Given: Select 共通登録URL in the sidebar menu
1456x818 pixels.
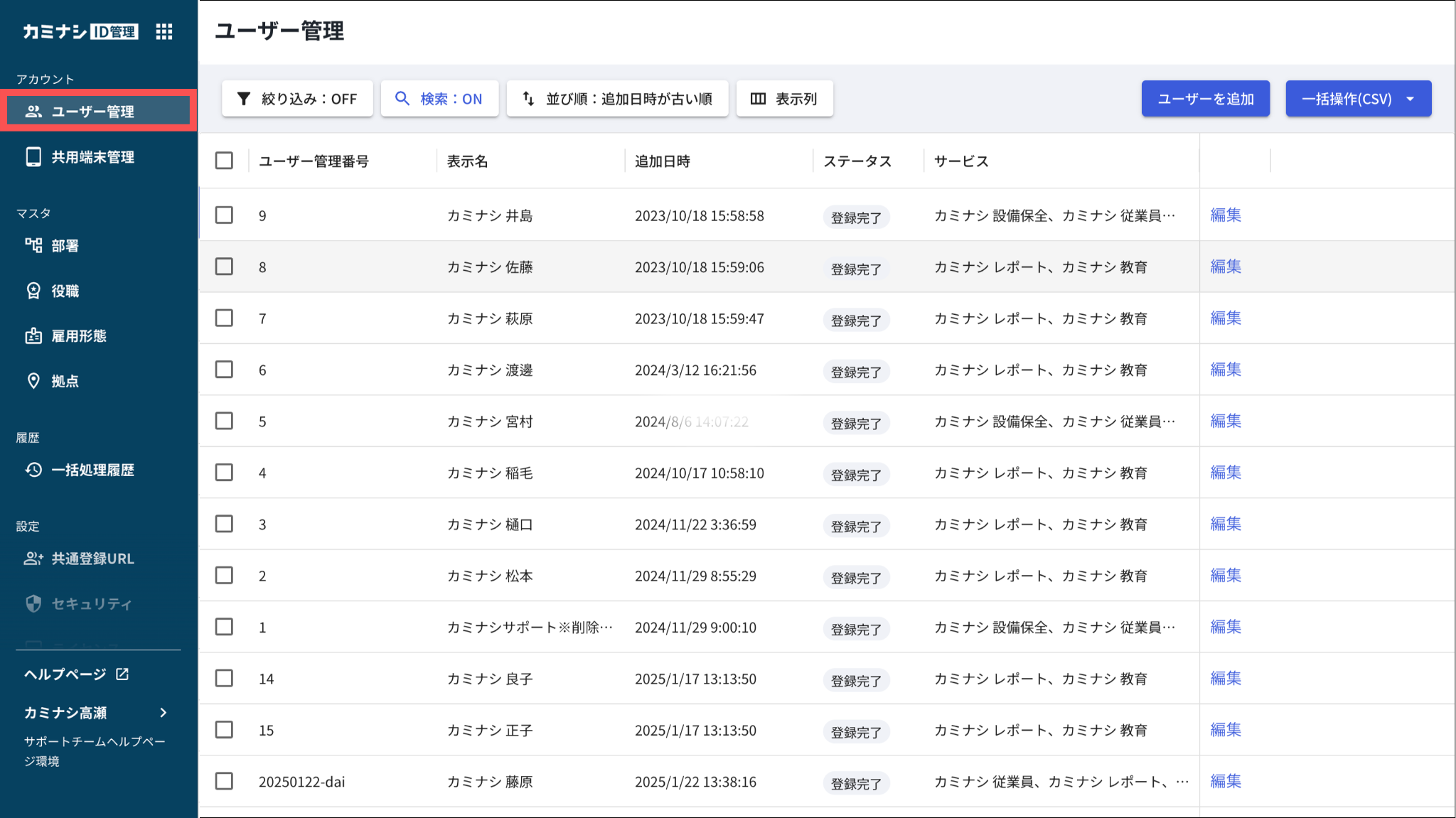Looking at the screenshot, I should point(92,559).
